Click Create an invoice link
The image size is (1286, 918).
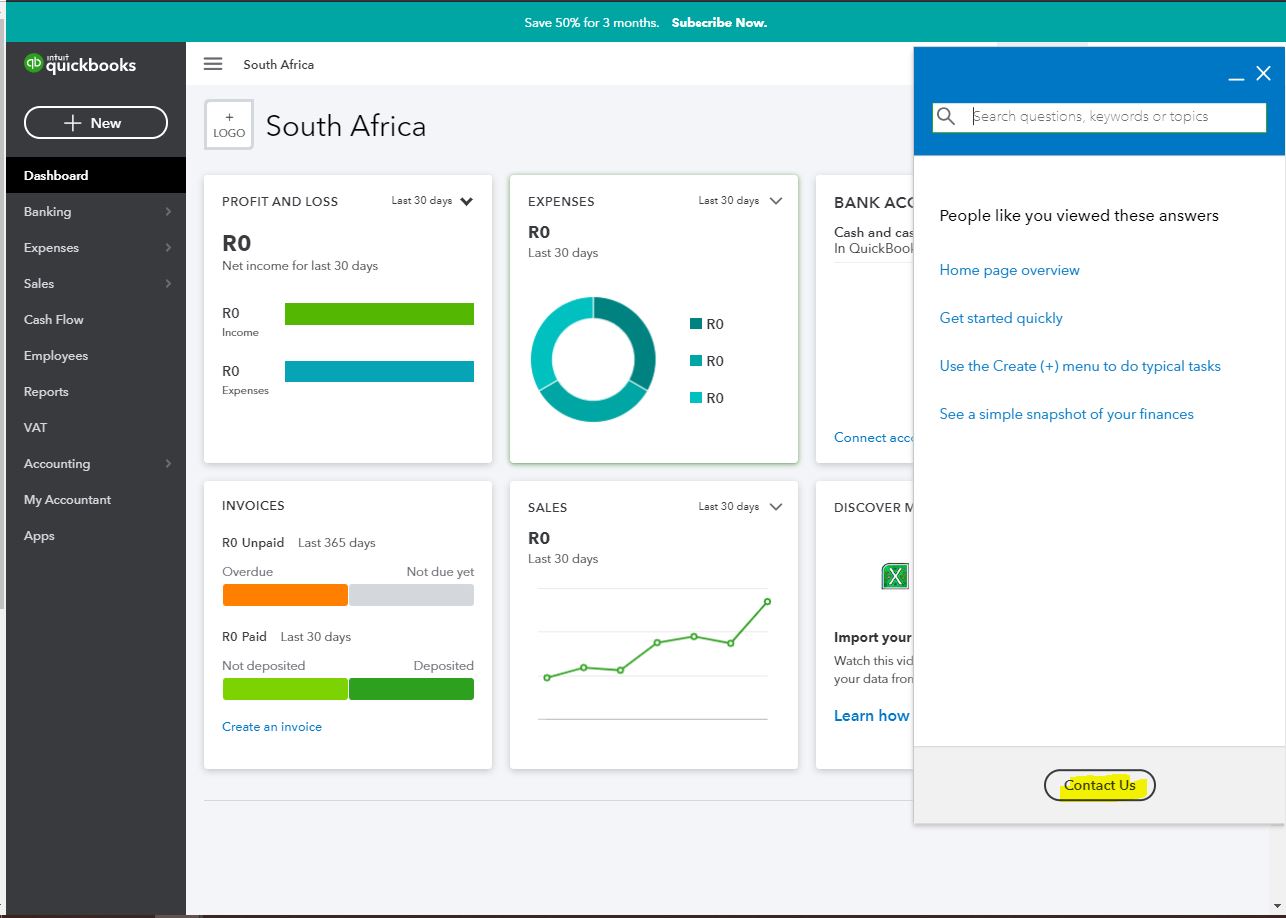pyautogui.click(x=272, y=727)
